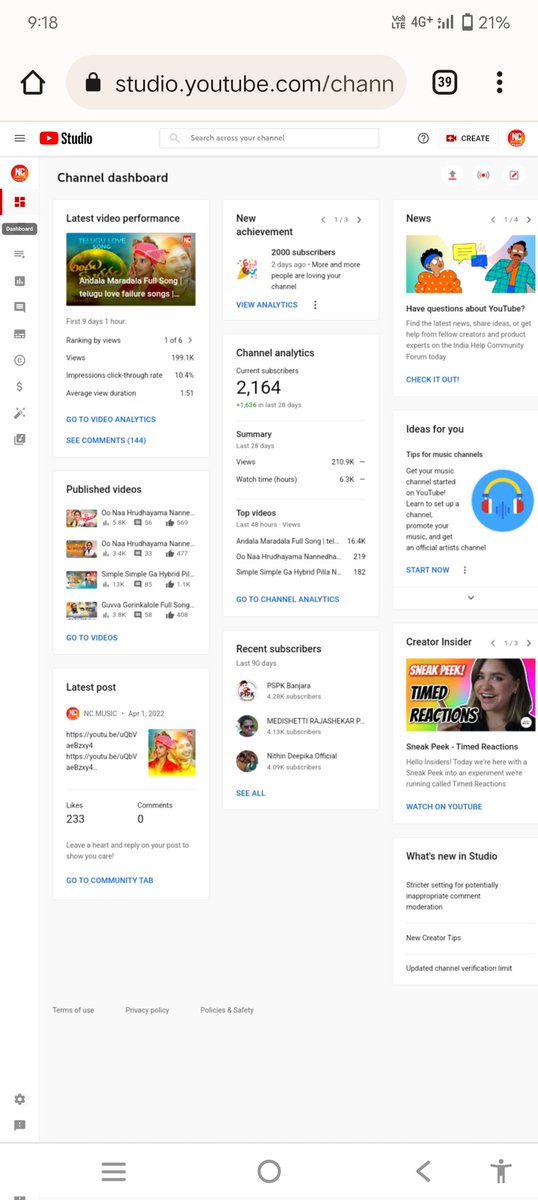
Task: Tap Android back navigation button
Action: tap(423, 1172)
